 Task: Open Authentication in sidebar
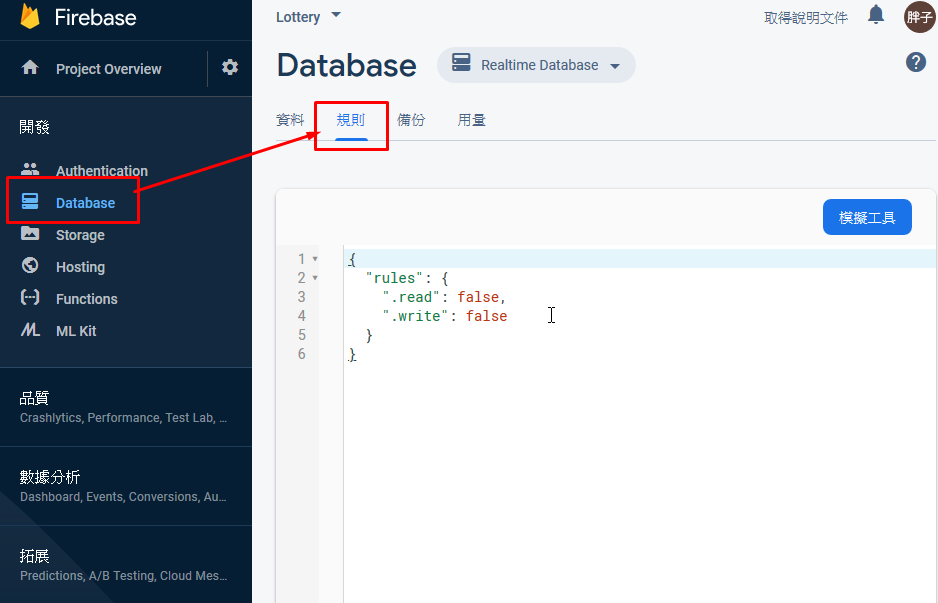coord(102,171)
